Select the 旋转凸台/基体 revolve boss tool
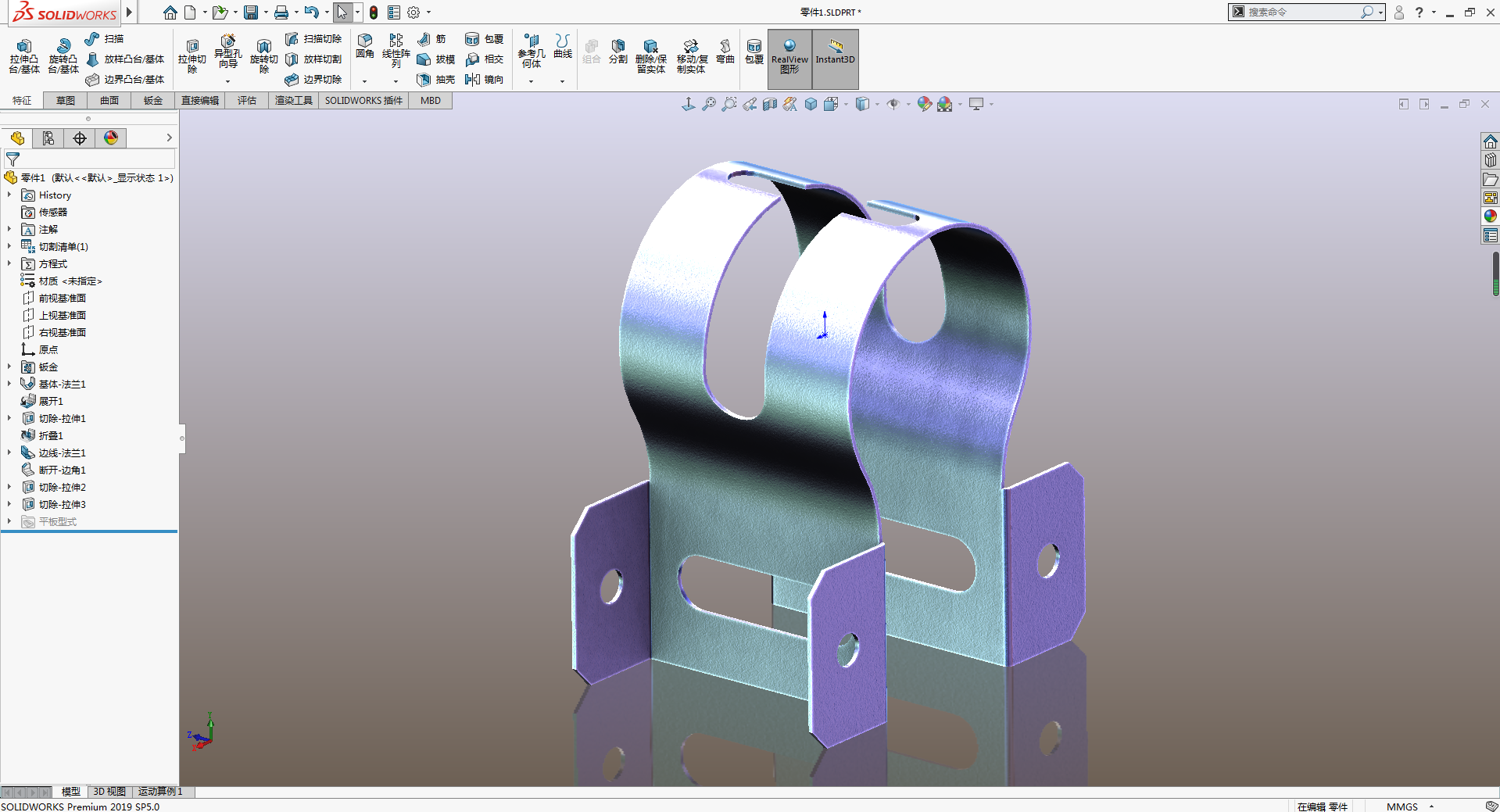Viewport: 1500px width, 812px height. (x=63, y=56)
